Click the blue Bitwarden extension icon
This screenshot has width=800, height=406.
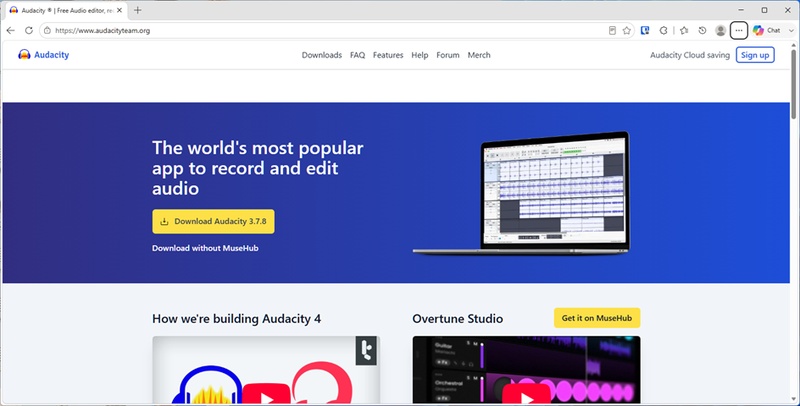tap(645, 31)
